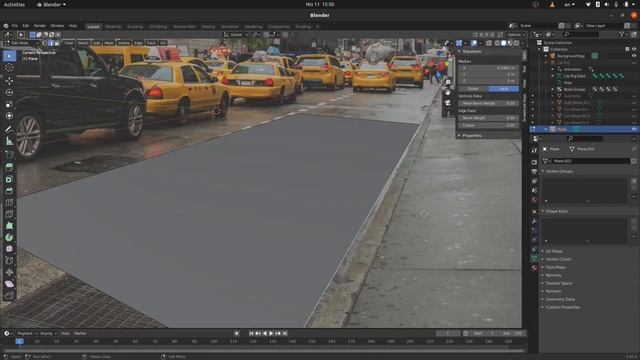Switch to the Layout workspace tab
Viewport: 640px width, 360px height.
coord(93,27)
